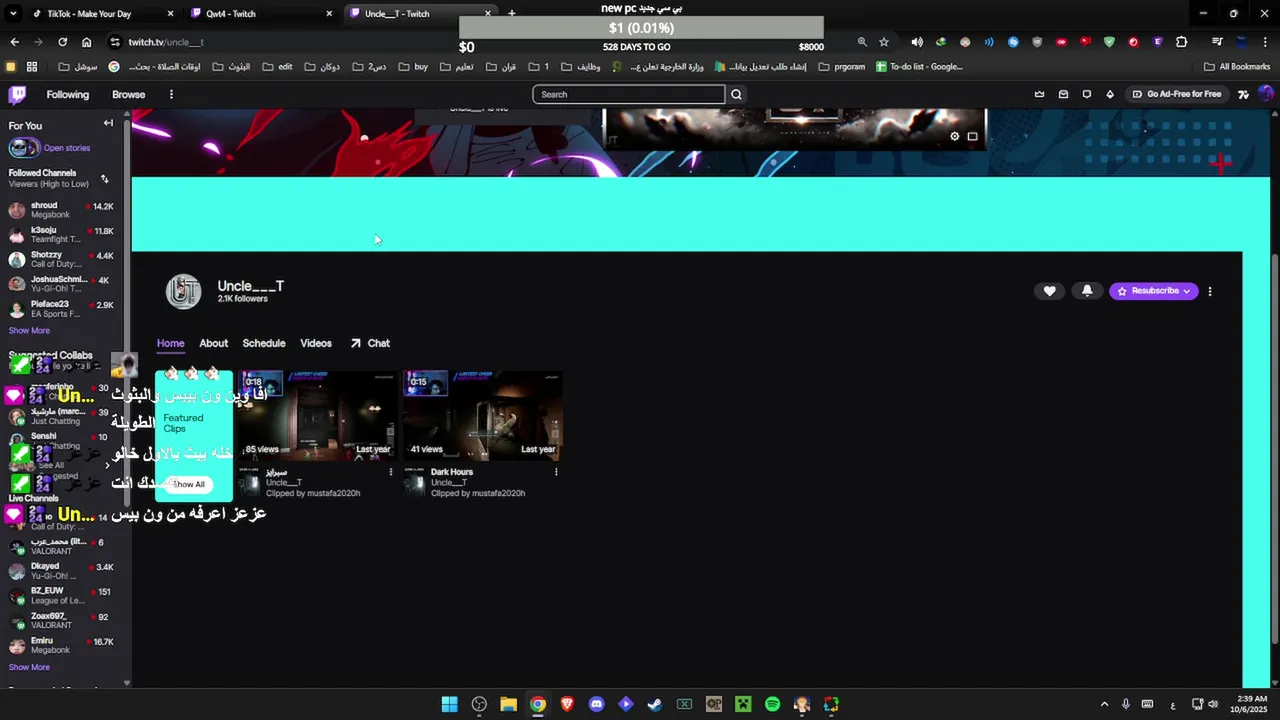Click the Twitch logo home icon
The height and width of the screenshot is (720, 1280).
coord(17,94)
